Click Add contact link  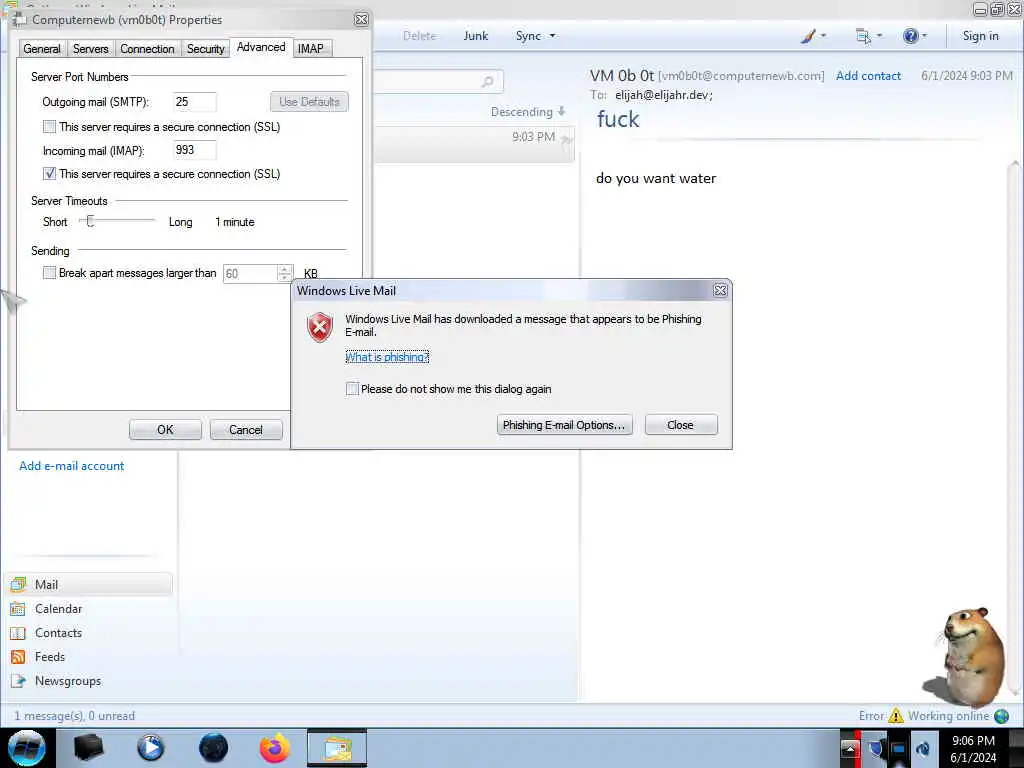point(868,76)
